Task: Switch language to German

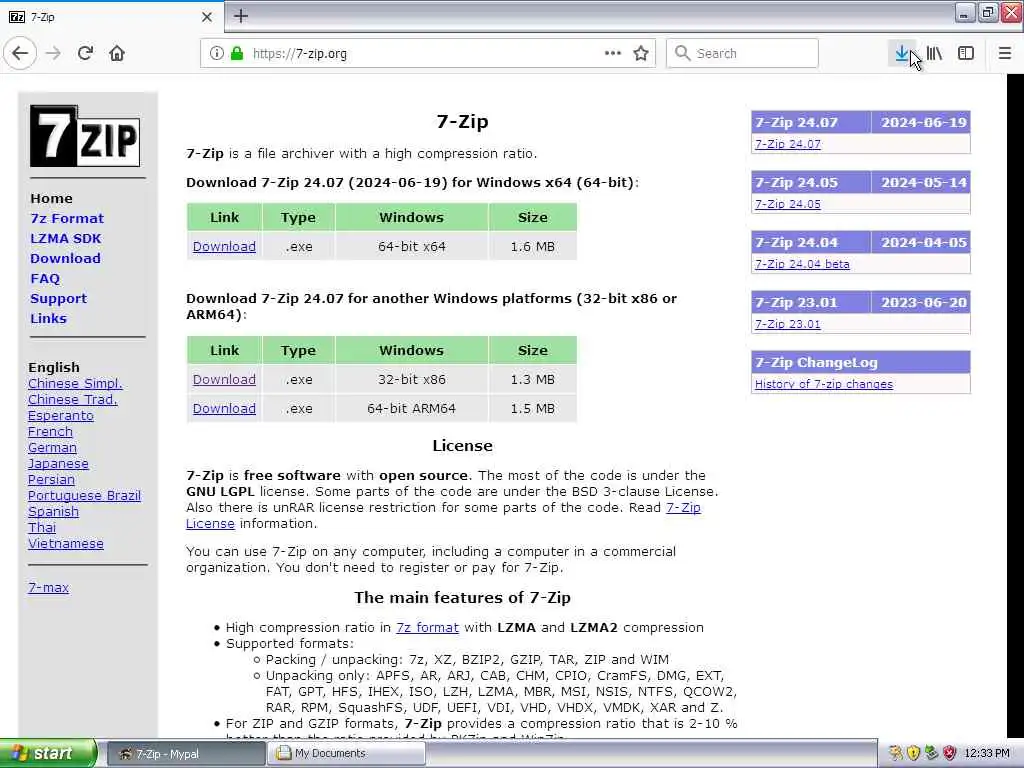Action: pos(52,447)
